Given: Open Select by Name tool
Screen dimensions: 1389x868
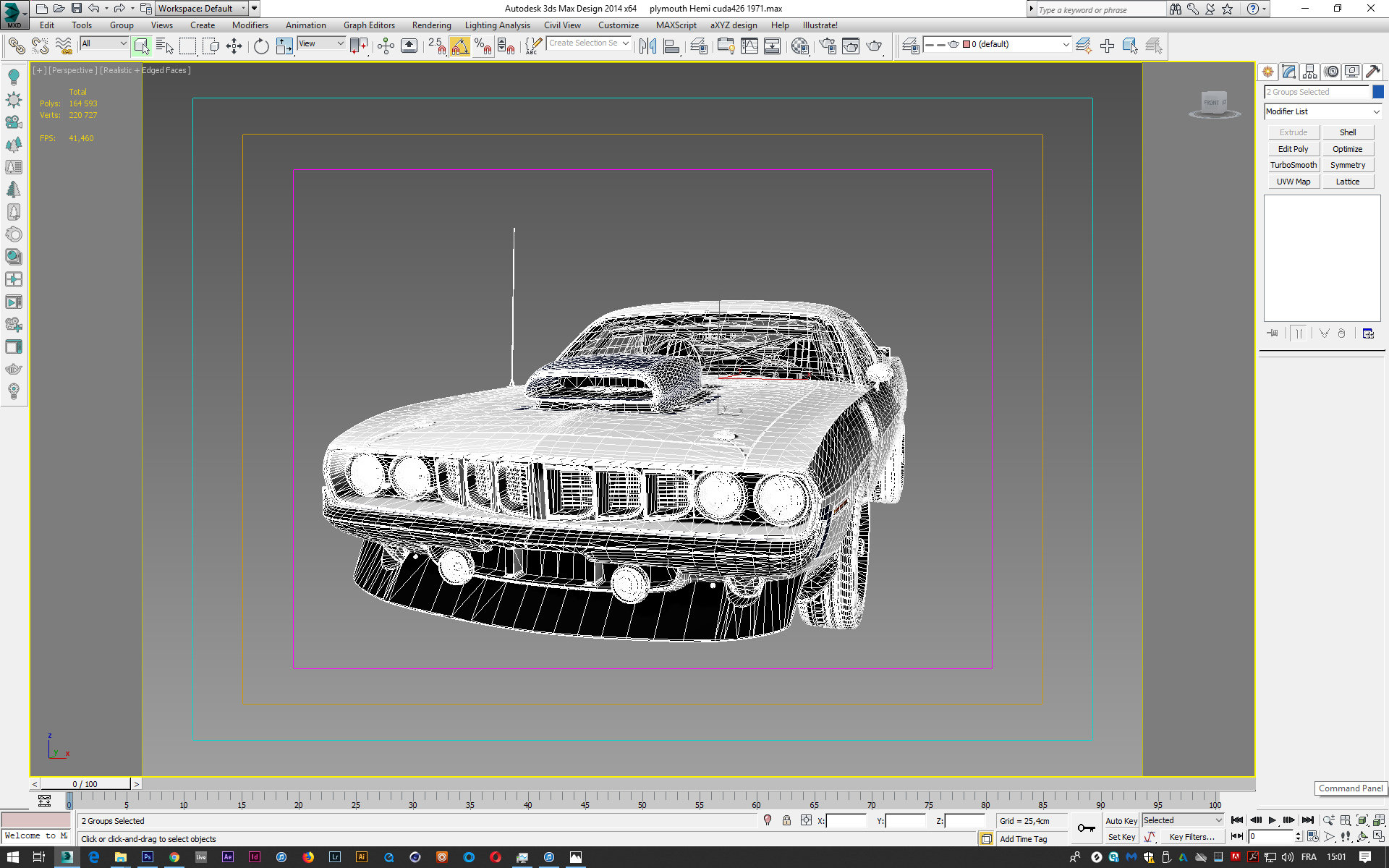Looking at the screenshot, I should (x=165, y=46).
